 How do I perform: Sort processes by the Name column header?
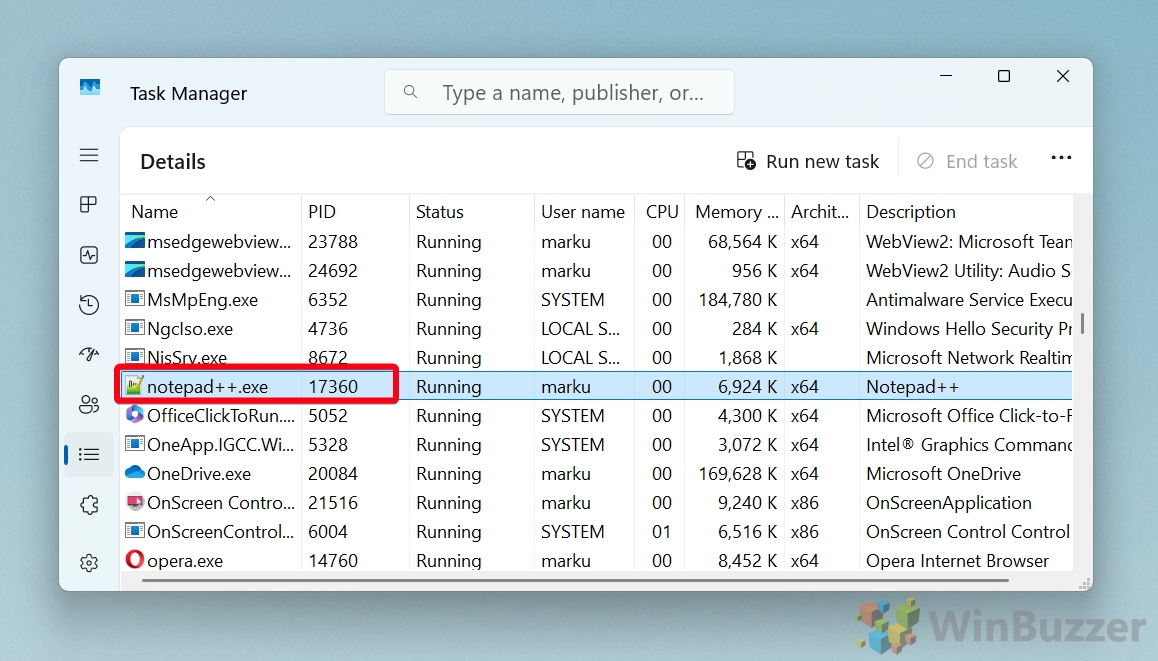coord(155,212)
